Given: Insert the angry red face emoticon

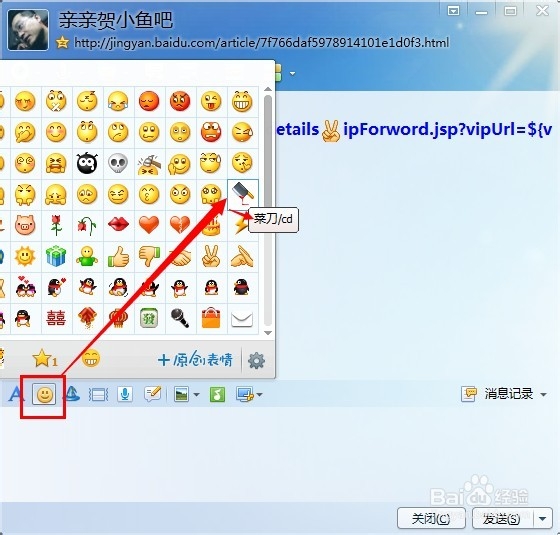Looking at the screenshot, I should (x=180, y=101).
